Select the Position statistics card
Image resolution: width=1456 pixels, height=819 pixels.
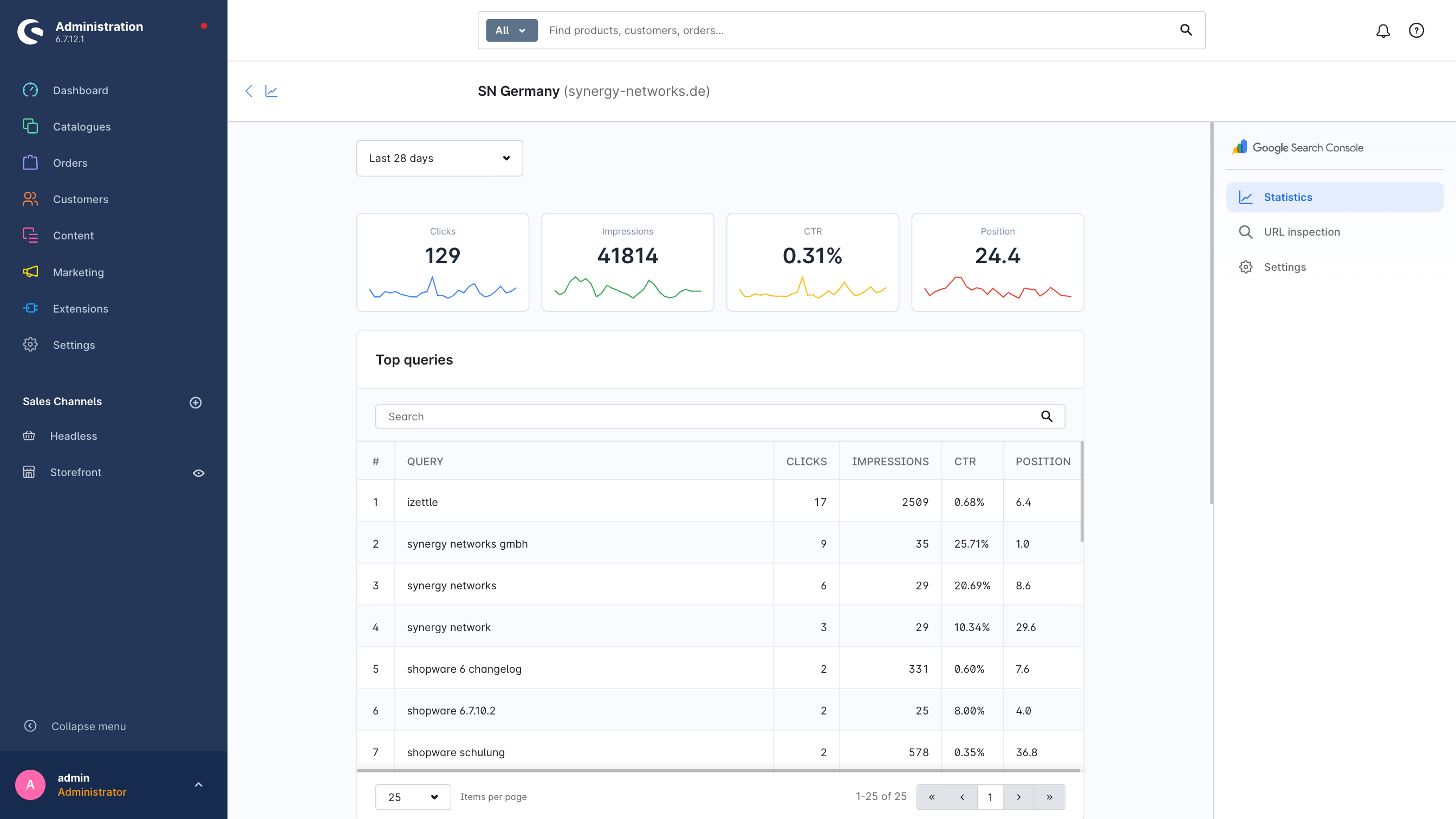(x=998, y=262)
